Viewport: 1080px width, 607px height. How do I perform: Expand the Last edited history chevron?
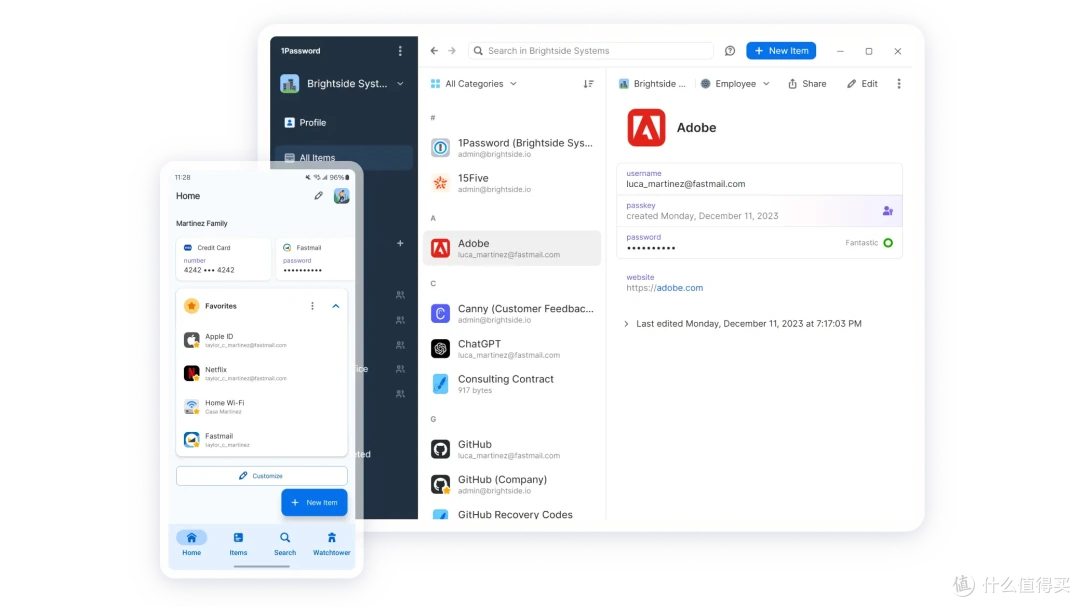pyautogui.click(x=626, y=324)
